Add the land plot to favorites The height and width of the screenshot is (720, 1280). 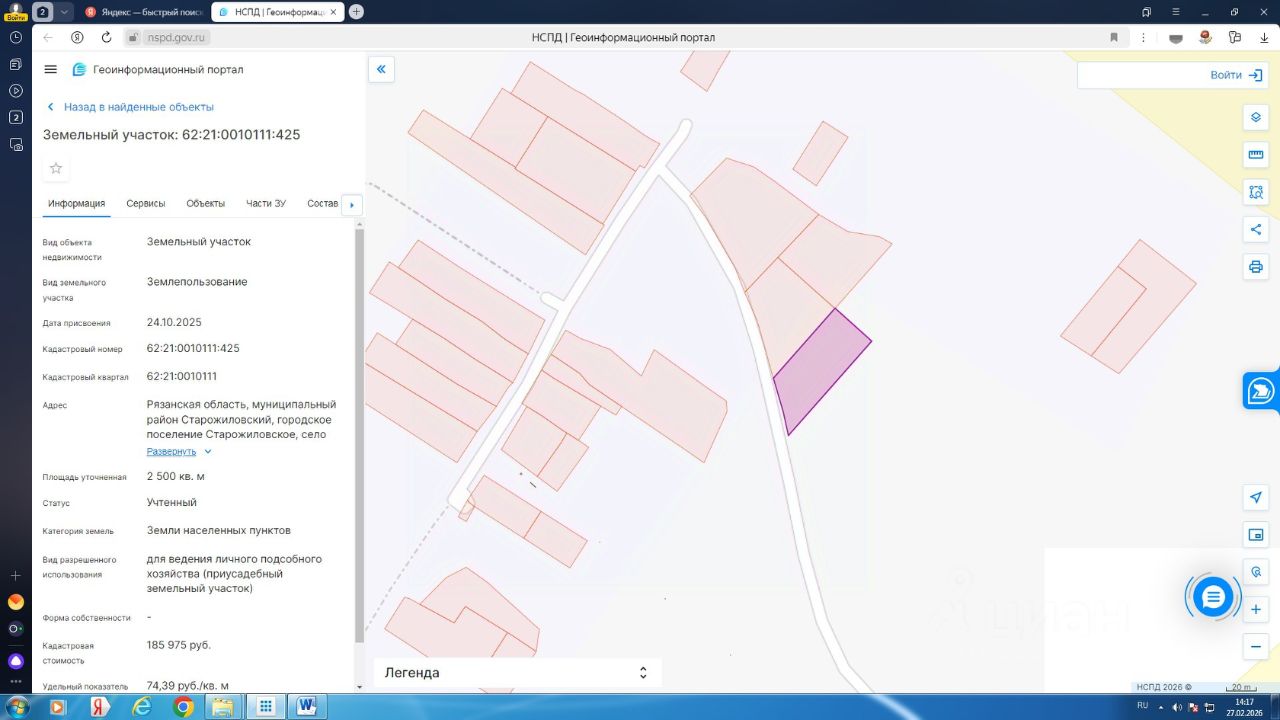[x=56, y=168]
